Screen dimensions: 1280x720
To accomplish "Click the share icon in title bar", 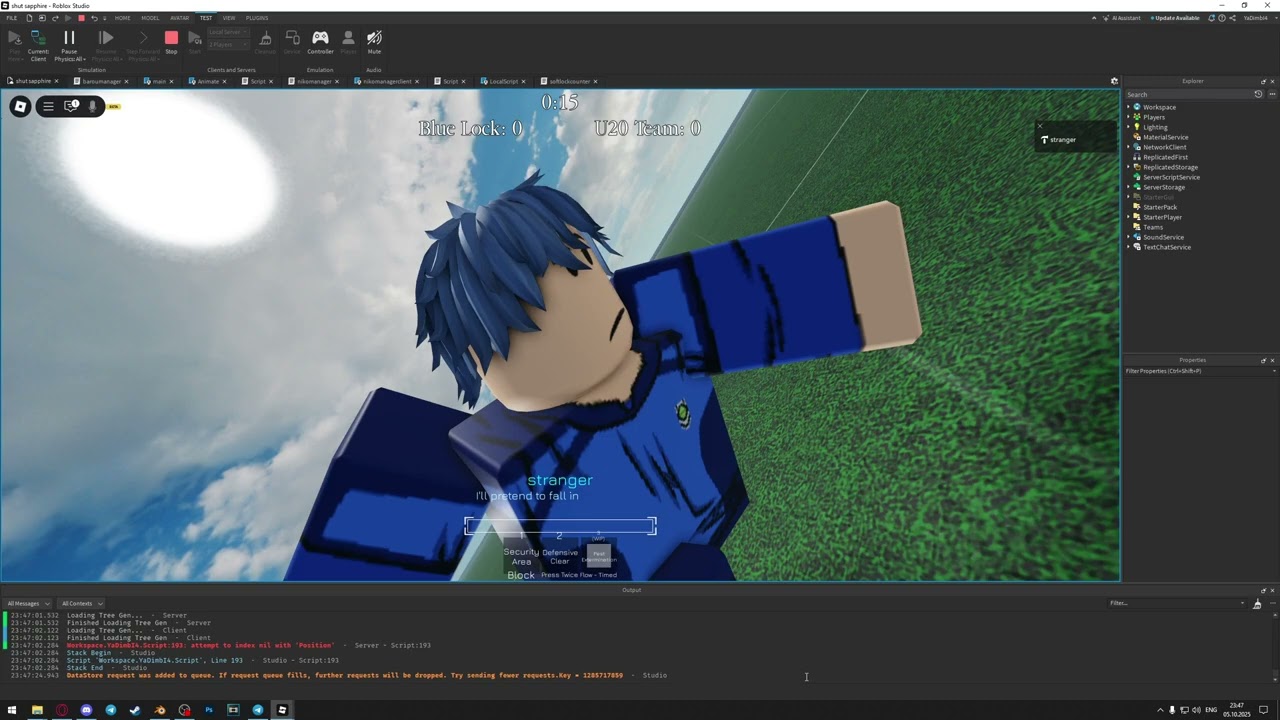I will (x=1235, y=18).
